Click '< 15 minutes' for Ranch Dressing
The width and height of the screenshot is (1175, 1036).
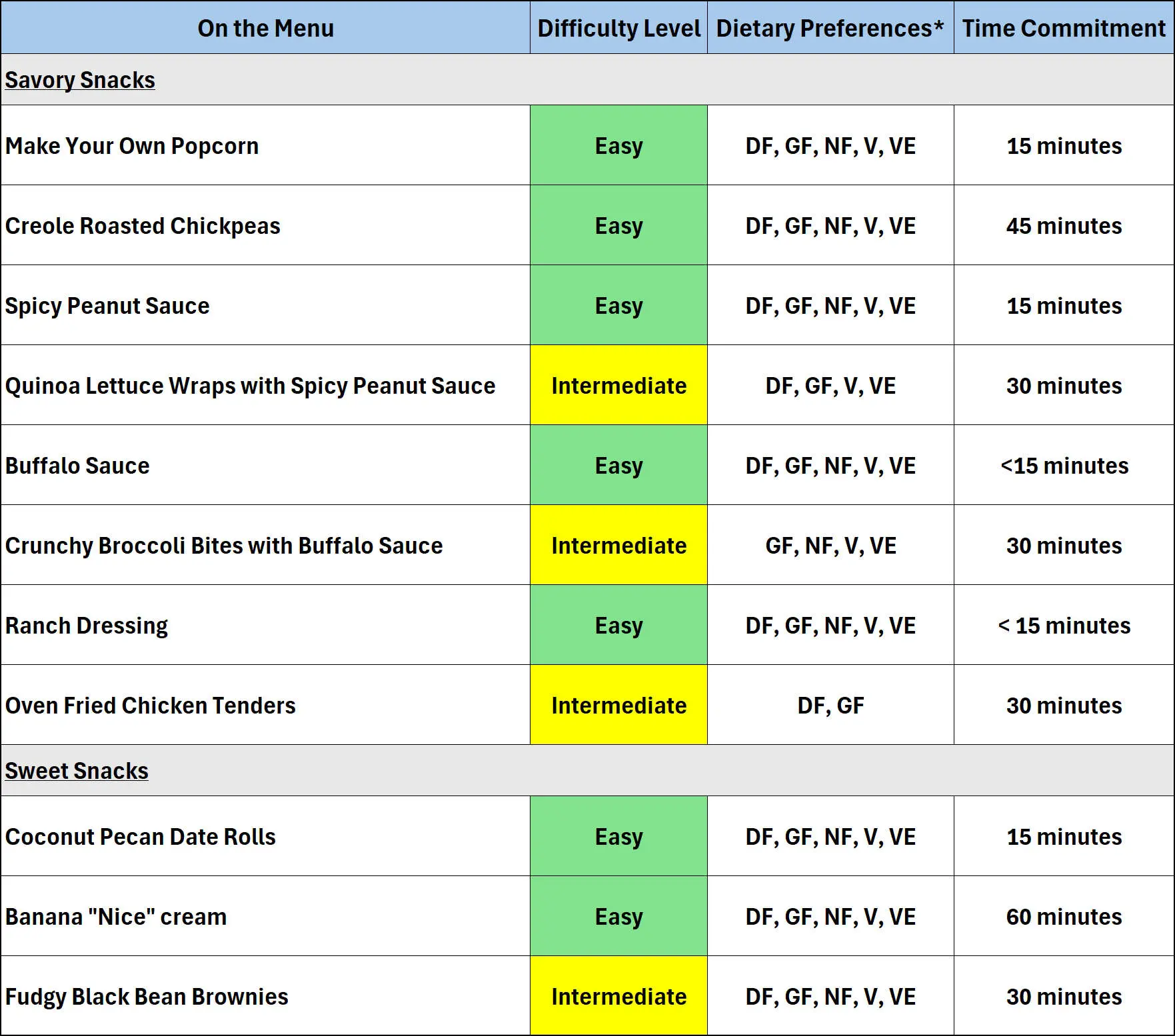(1064, 625)
